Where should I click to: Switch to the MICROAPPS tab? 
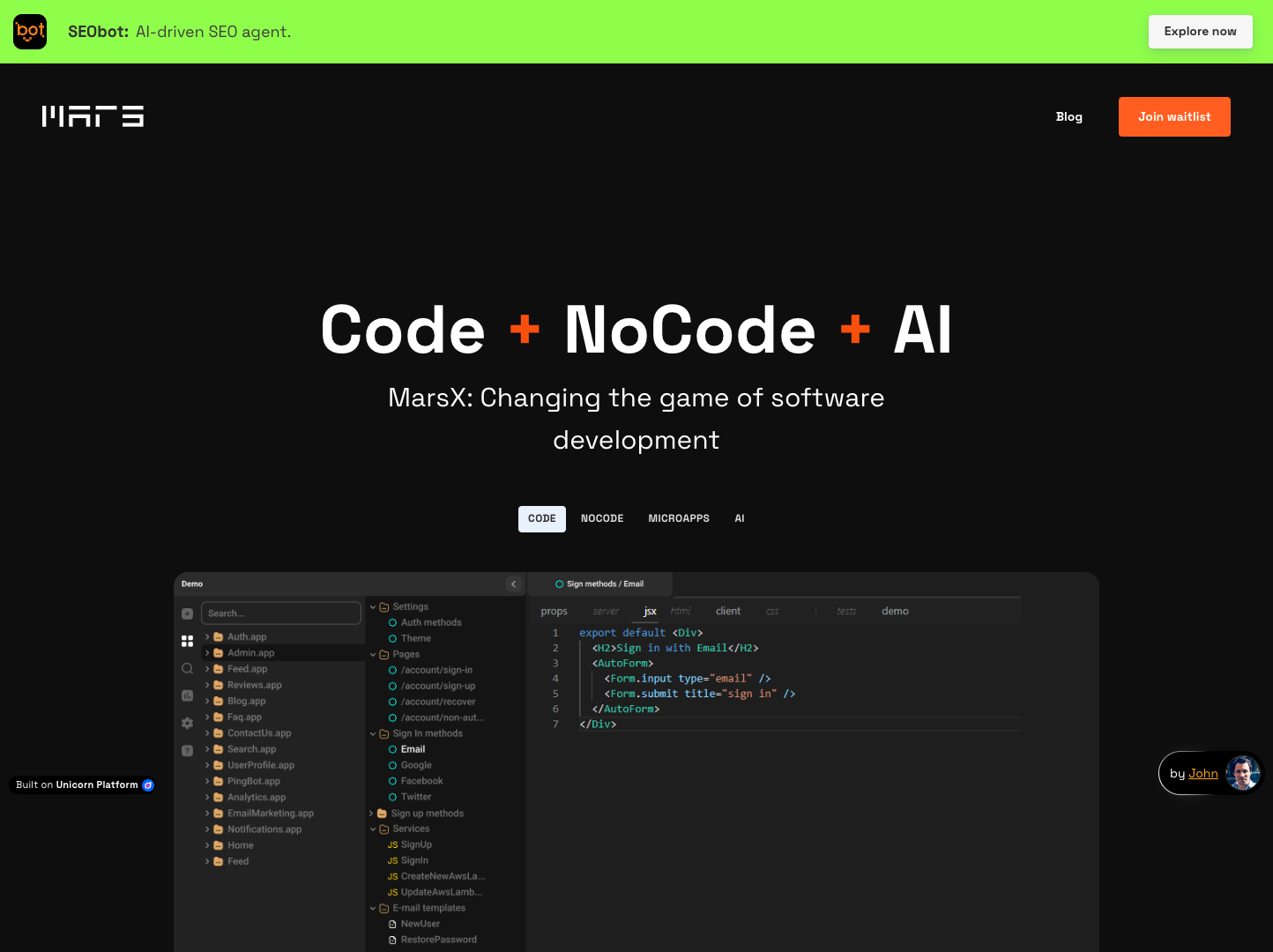tap(679, 518)
